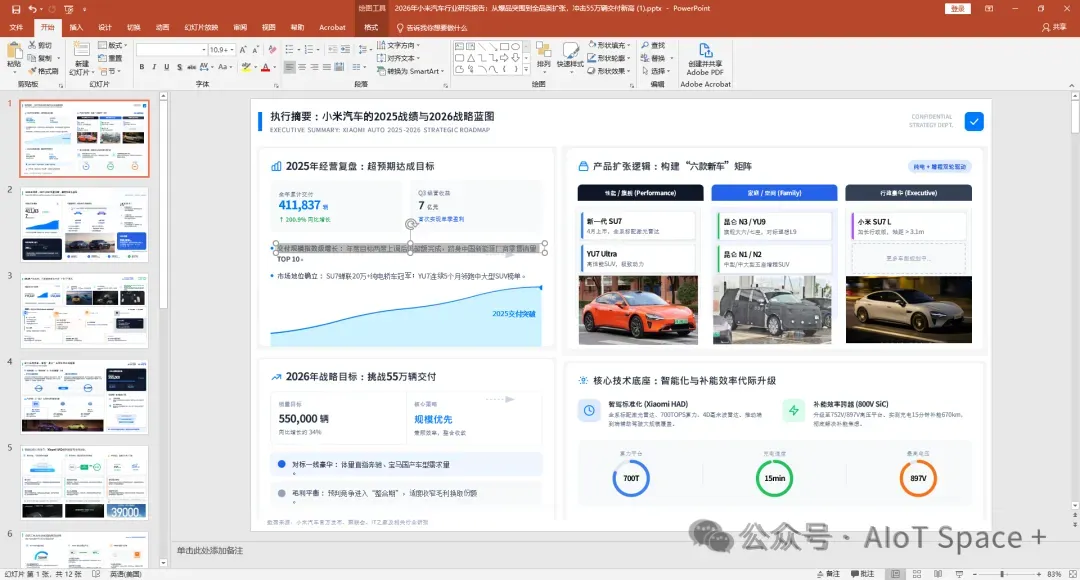Screen dimensions: 1080x580
Task: Select slide 2 thumbnail
Action: [x=85, y=225]
